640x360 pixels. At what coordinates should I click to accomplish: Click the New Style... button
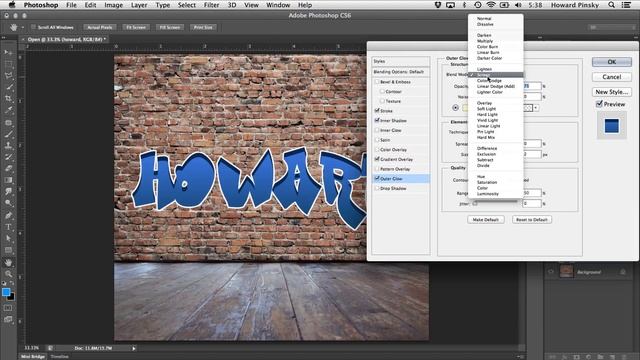point(611,92)
